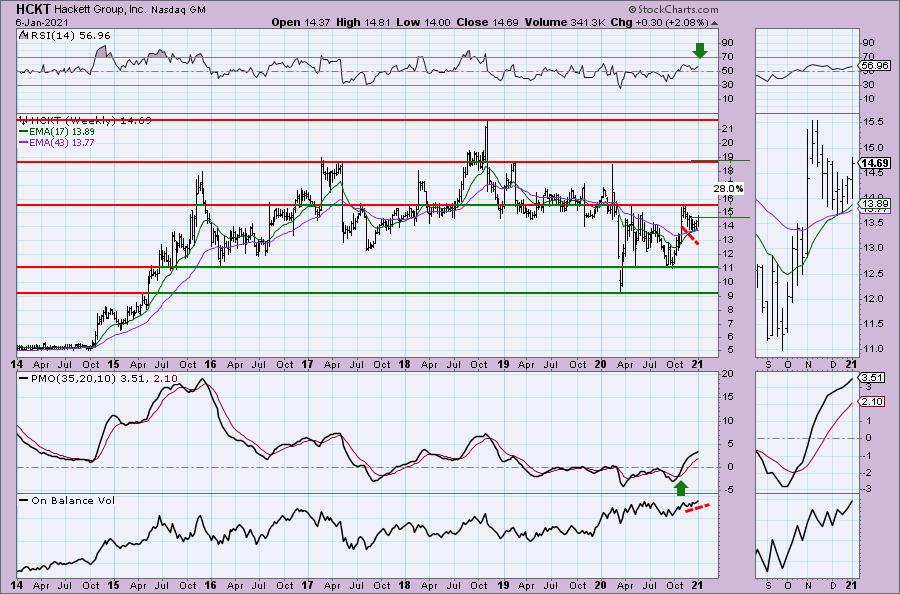Click the PMO(35,20,10) 3.51, 2.10 label
This screenshot has width=900, height=594.
pos(99,378)
